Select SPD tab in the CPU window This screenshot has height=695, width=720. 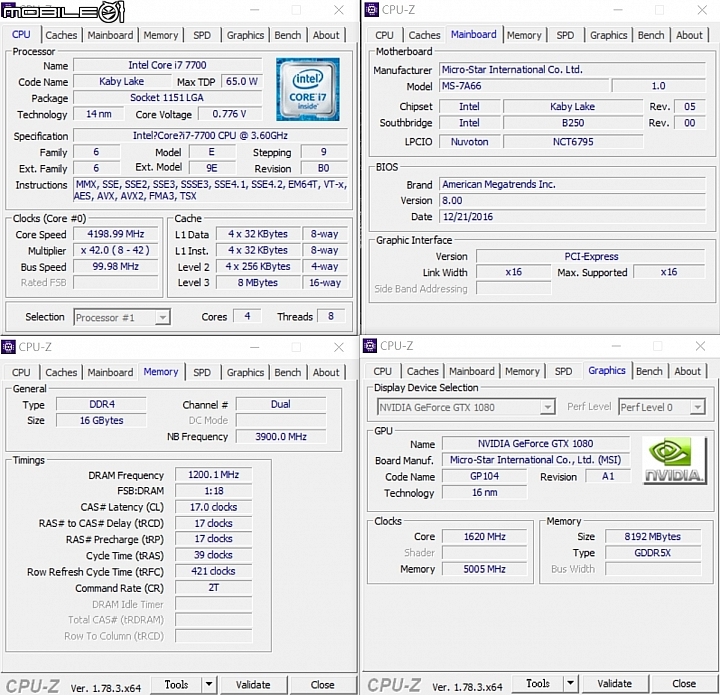(x=202, y=35)
